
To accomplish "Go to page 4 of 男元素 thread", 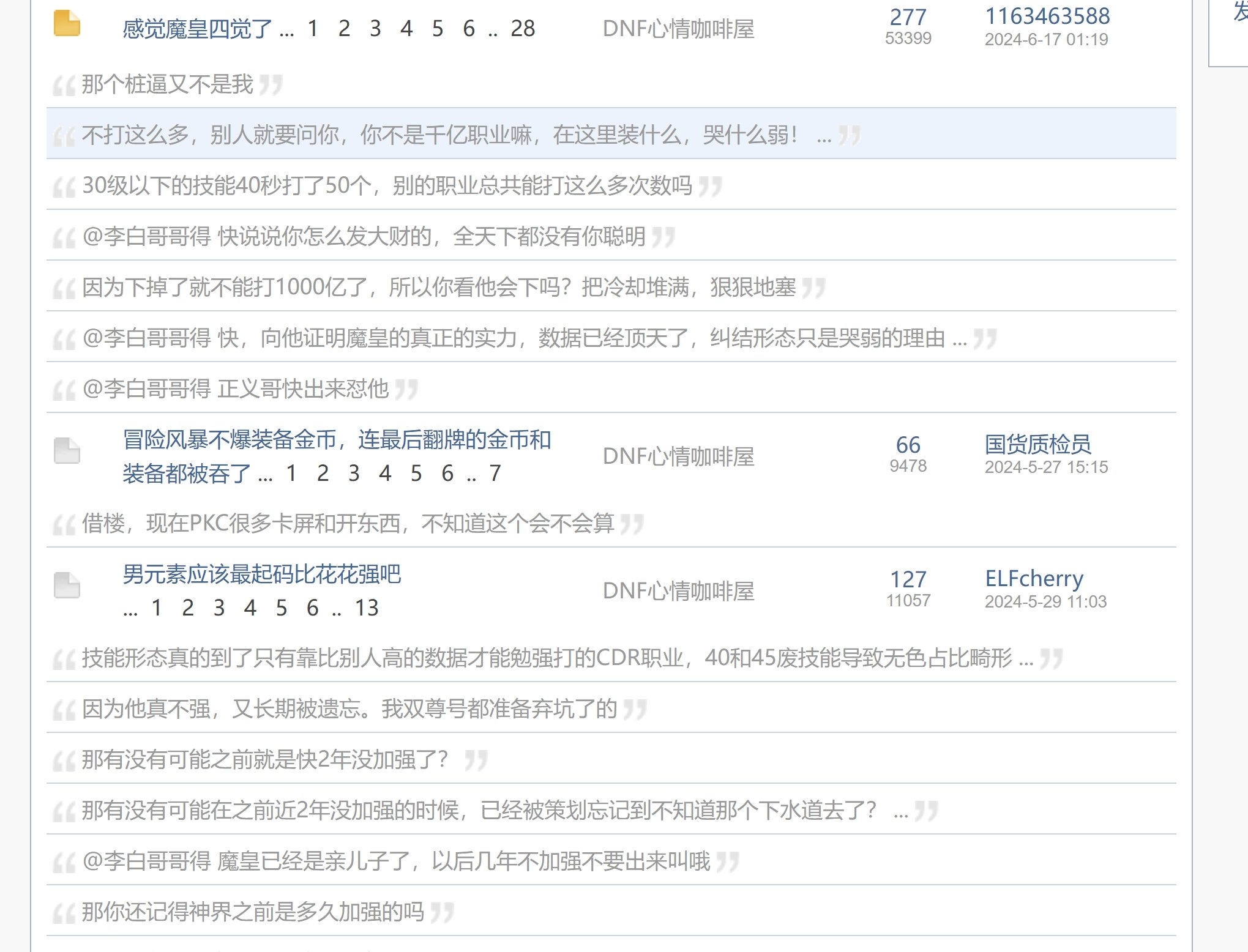I will tap(250, 608).
